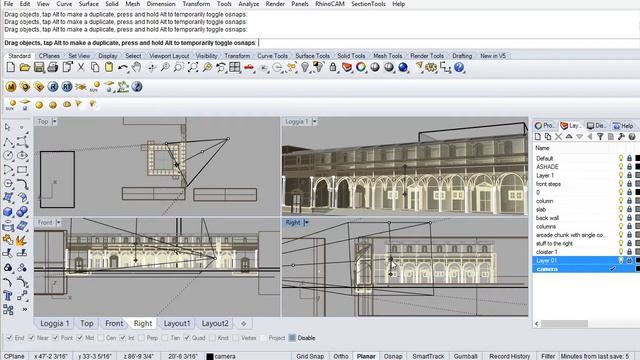Click the black color swatch of Default layer
Screen dimensions: 640x360
coord(637,158)
